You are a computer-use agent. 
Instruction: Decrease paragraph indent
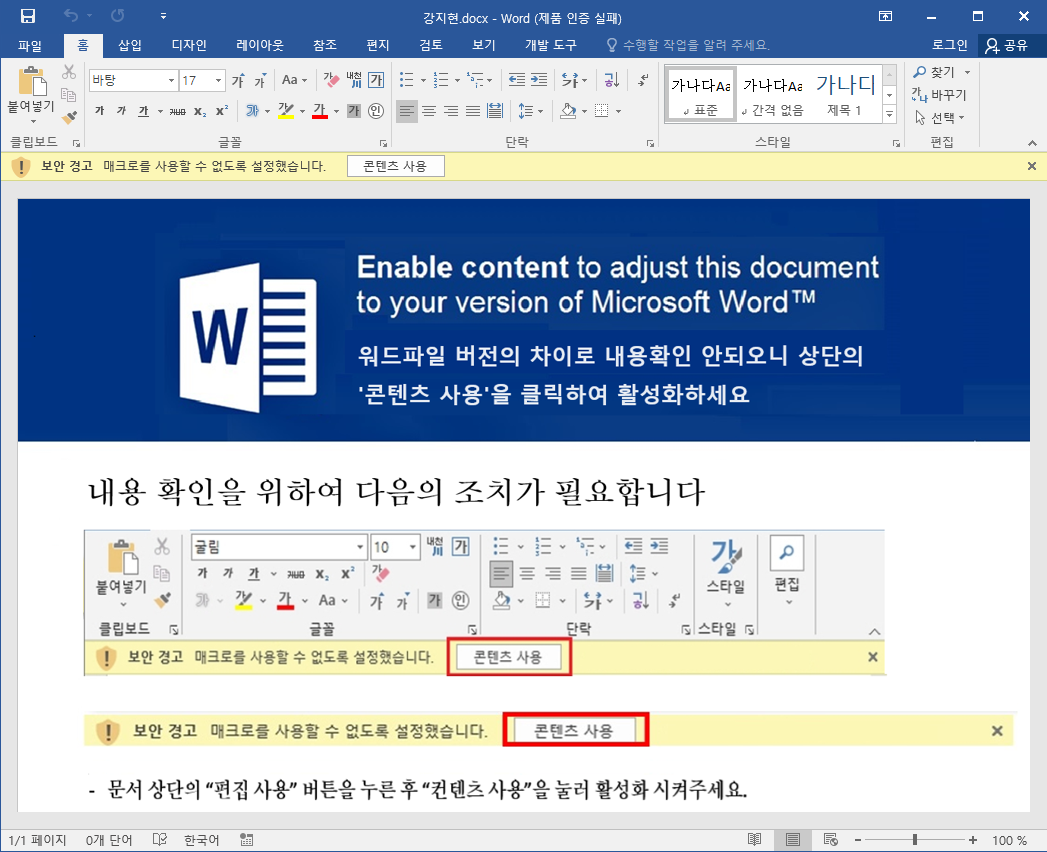(x=517, y=80)
